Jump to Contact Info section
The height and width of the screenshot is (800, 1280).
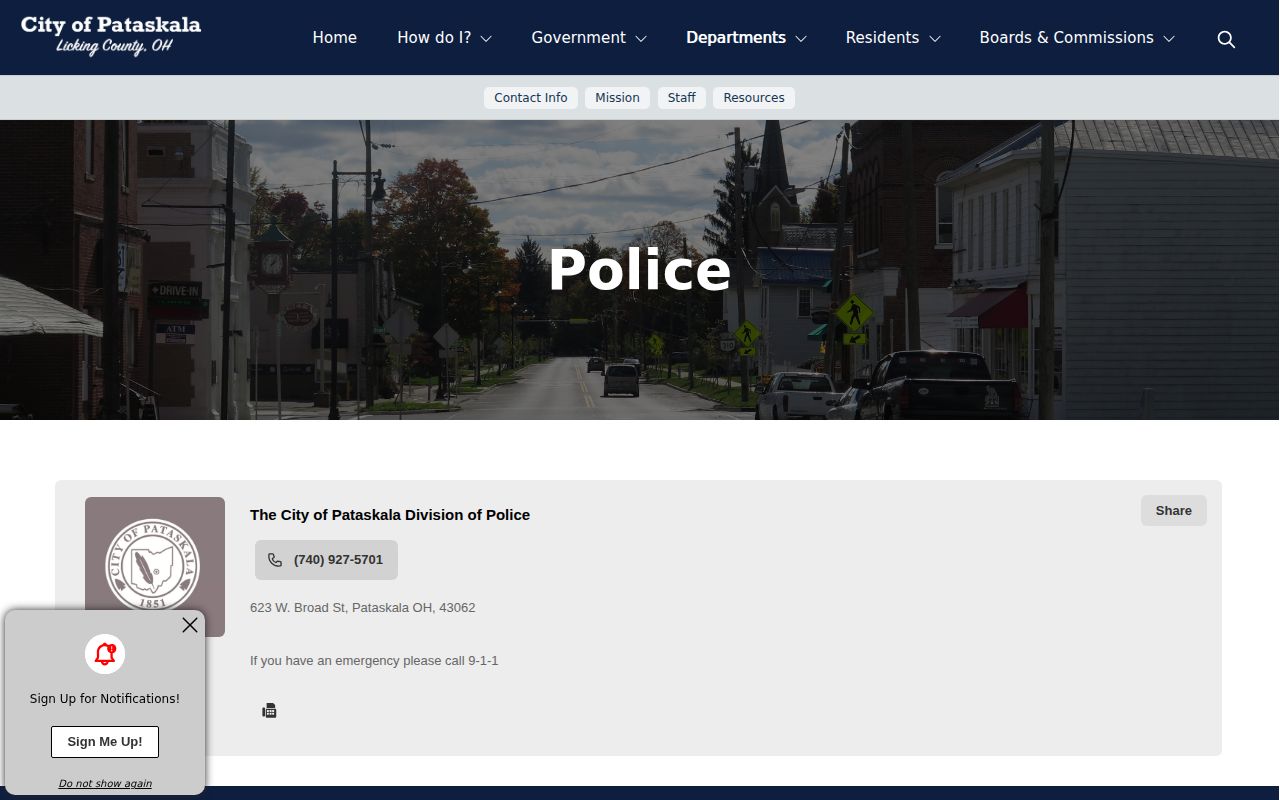[531, 97]
